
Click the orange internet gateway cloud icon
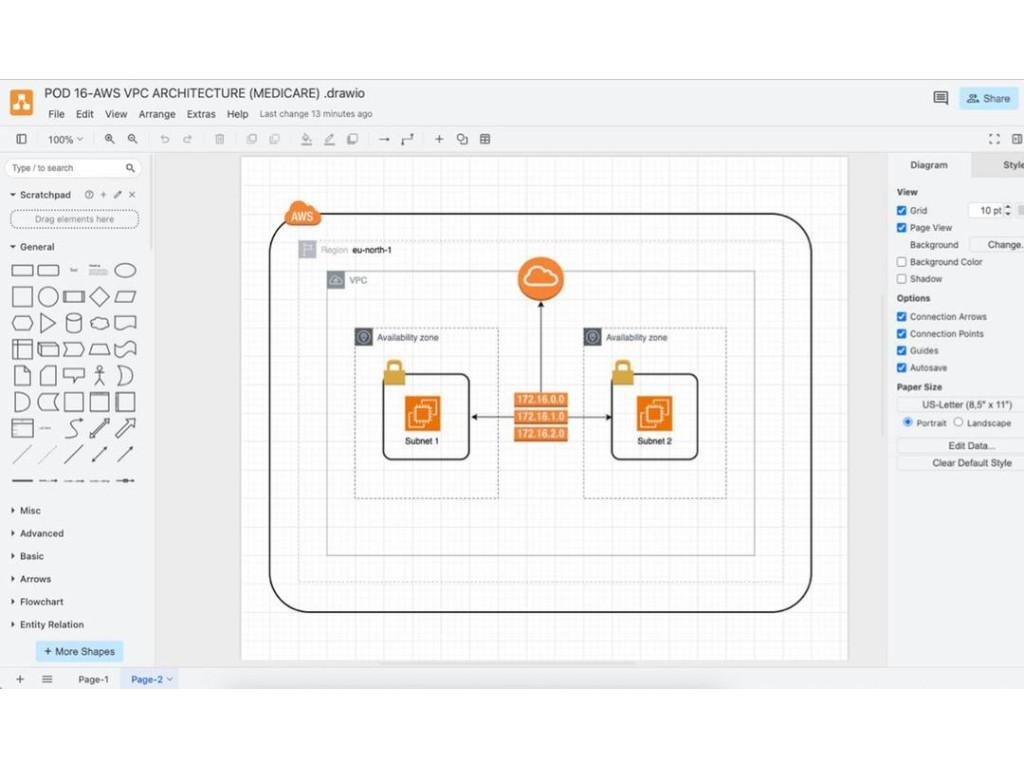[x=541, y=279]
